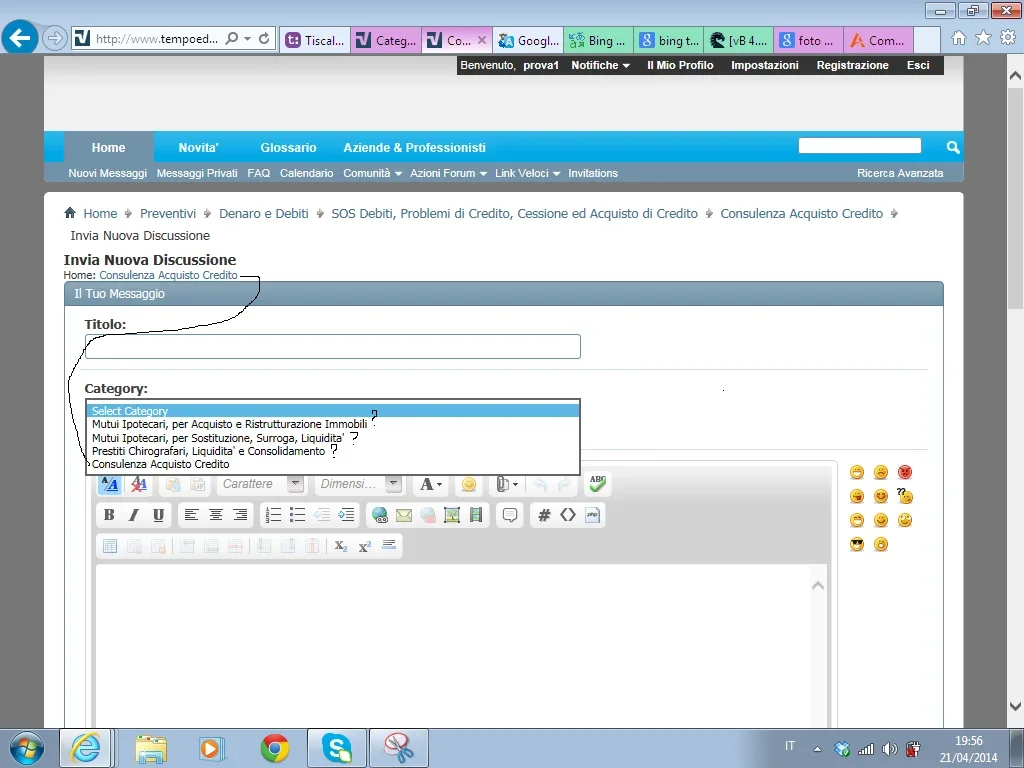The image size is (1024, 768).
Task: Expand the Comunità dropdown menu
Action: [372, 173]
